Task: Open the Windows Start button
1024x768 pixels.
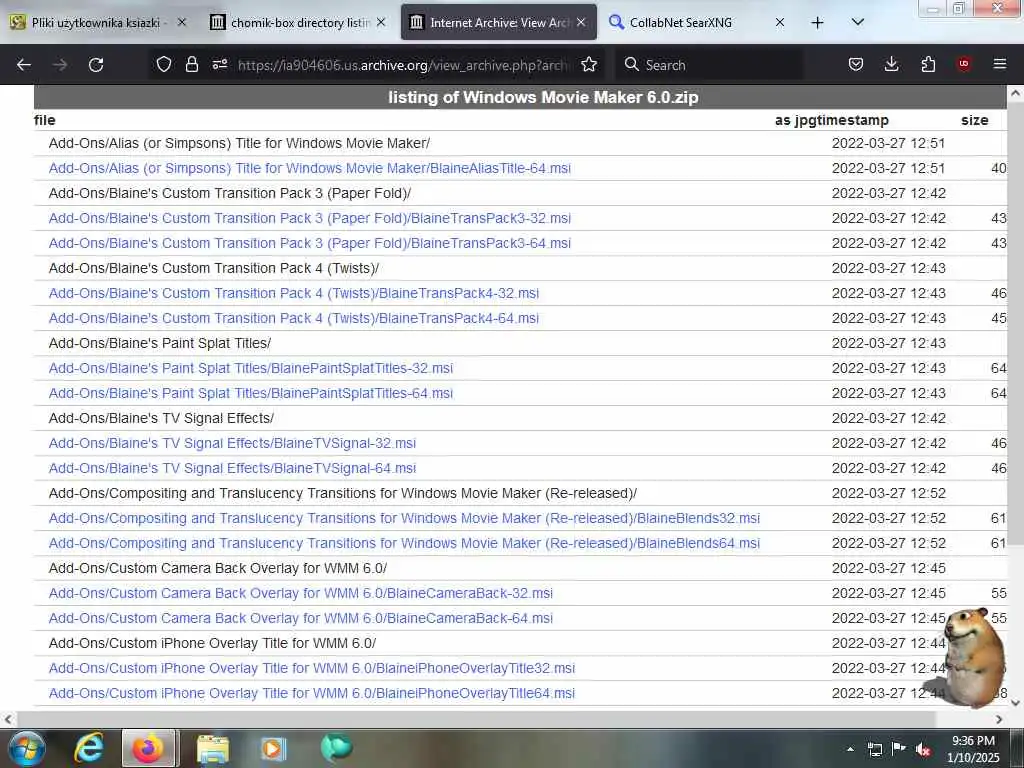Action: coord(26,748)
